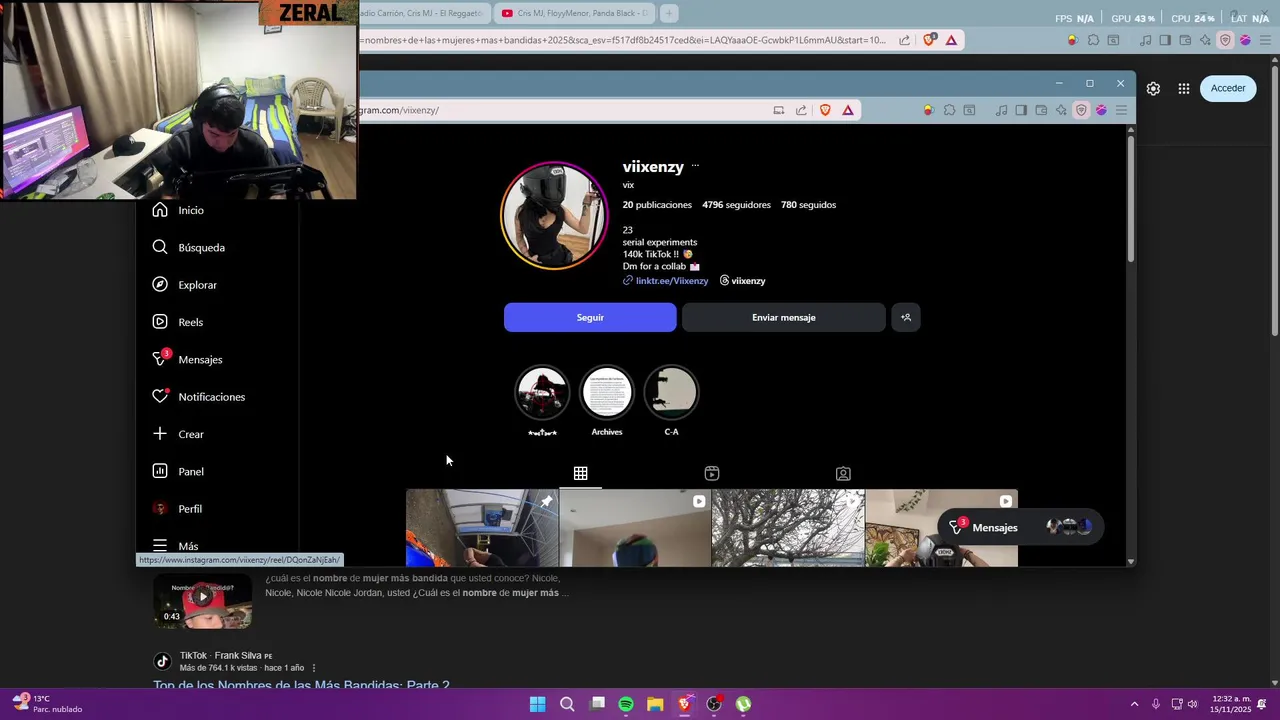Open the 4796 seguidores list
Image resolution: width=1280 pixels, height=720 pixels.
(x=736, y=205)
